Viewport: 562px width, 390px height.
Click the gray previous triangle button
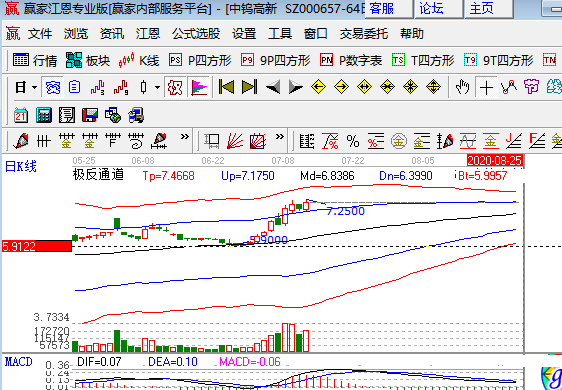tap(273, 87)
